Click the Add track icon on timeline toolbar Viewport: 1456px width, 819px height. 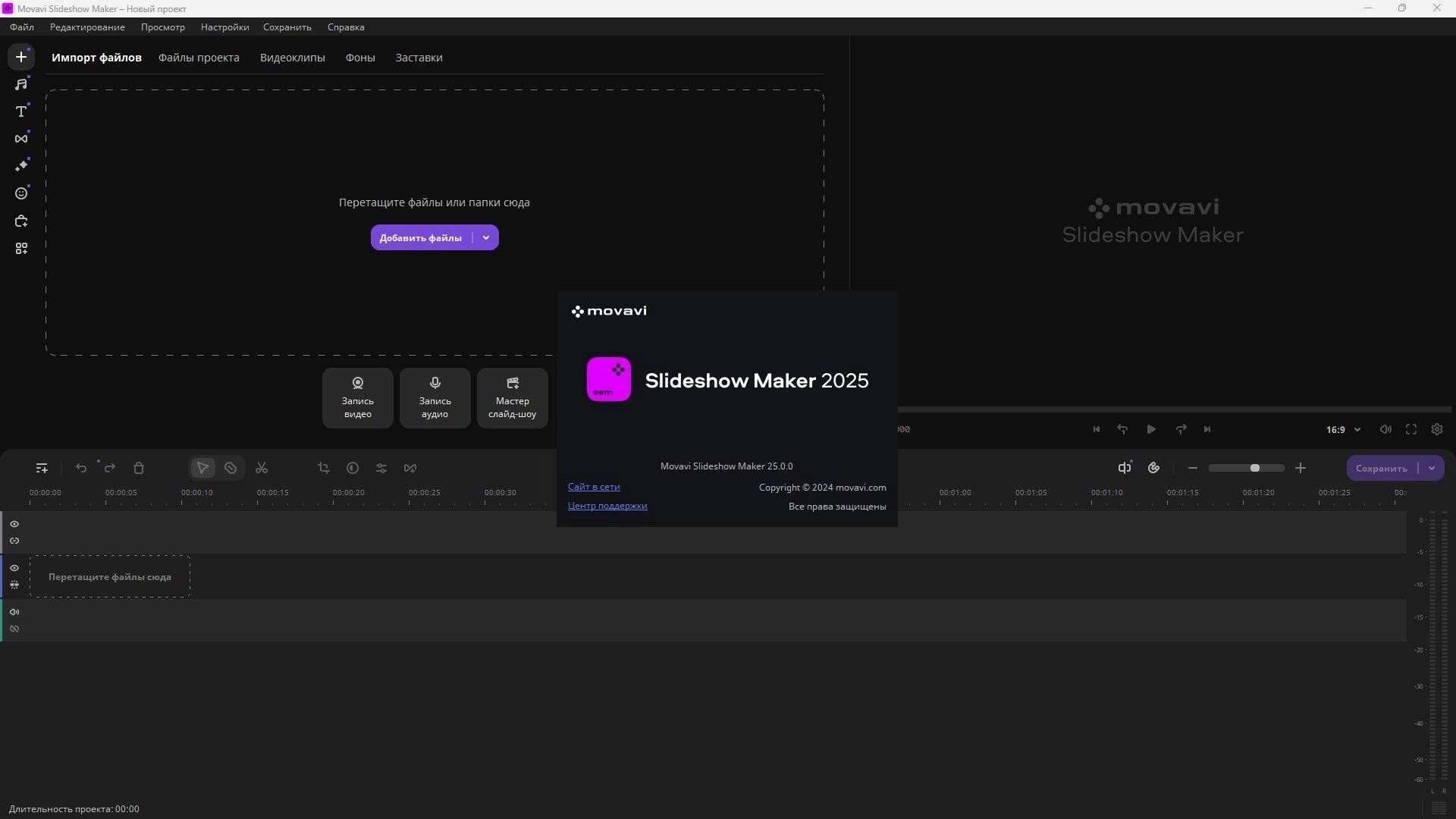pyautogui.click(x=42, y=469)
